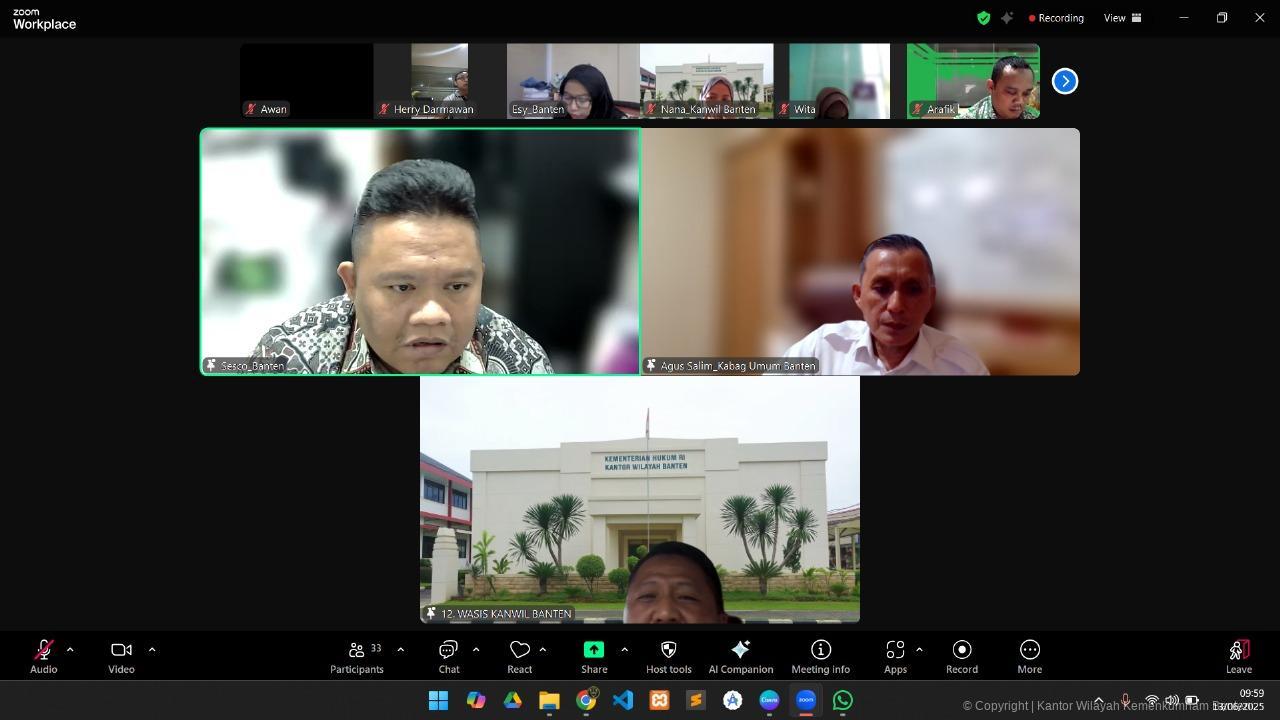Toggle camera with the Video button
This screenshot has width=1280, height=720.
tap(121, 655)
